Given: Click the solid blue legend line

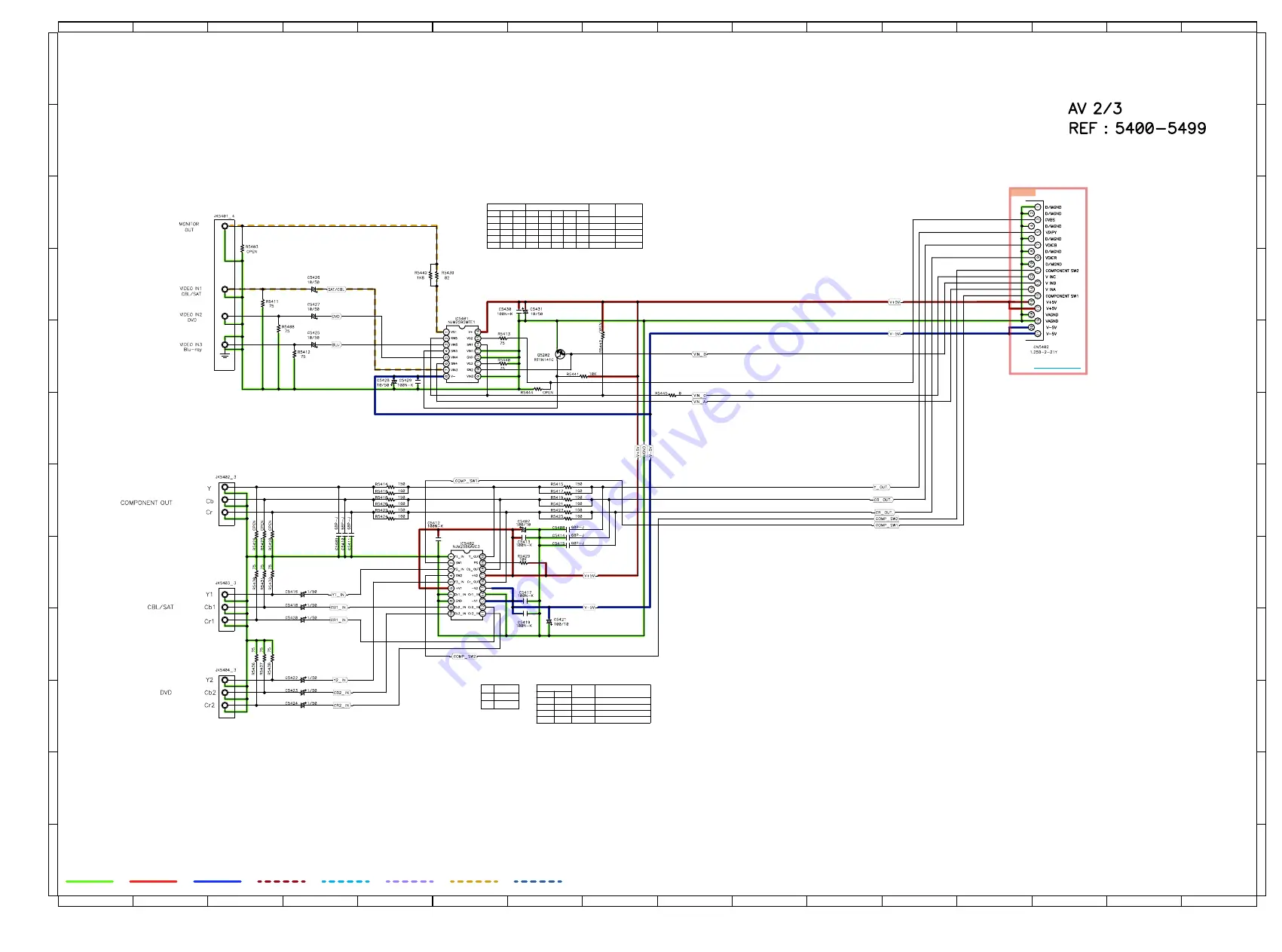Looking at the screenshot, I should click(x=217, y=881).
